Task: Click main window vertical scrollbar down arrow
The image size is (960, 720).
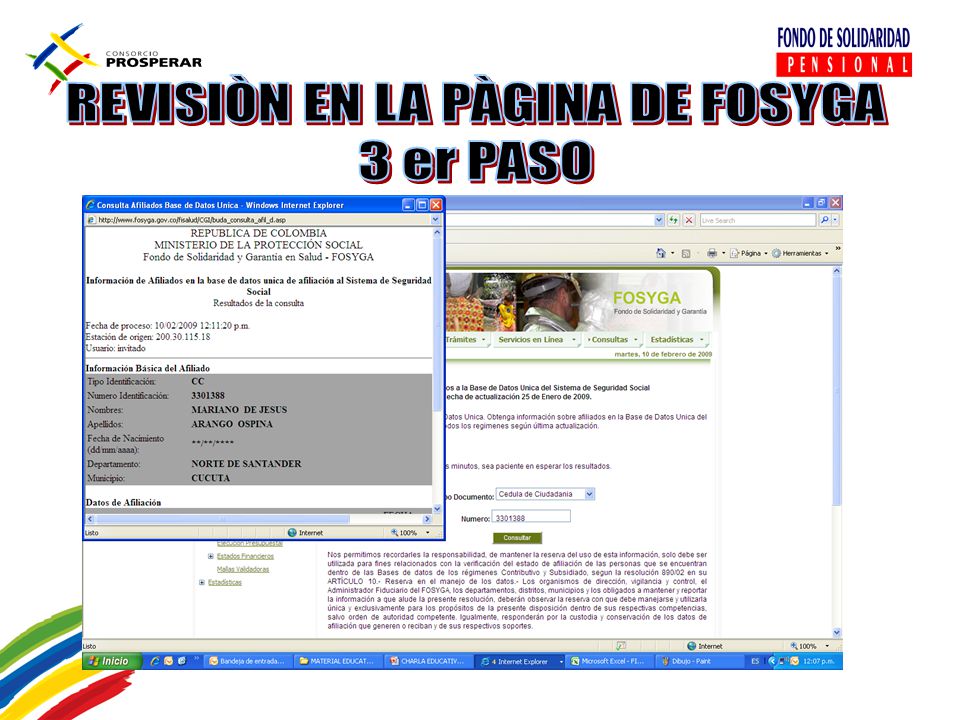Action: 837,632
